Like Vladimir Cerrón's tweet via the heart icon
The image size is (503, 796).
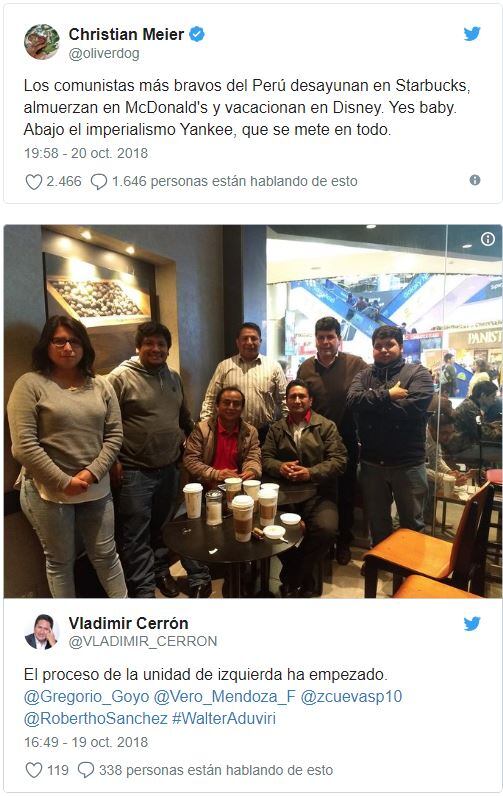click(x=33, y=770)
